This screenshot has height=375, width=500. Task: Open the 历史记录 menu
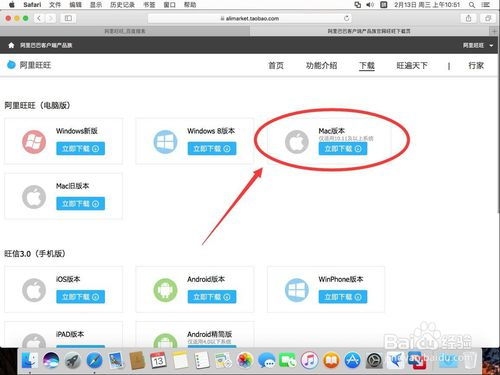[x=122, y=5]
